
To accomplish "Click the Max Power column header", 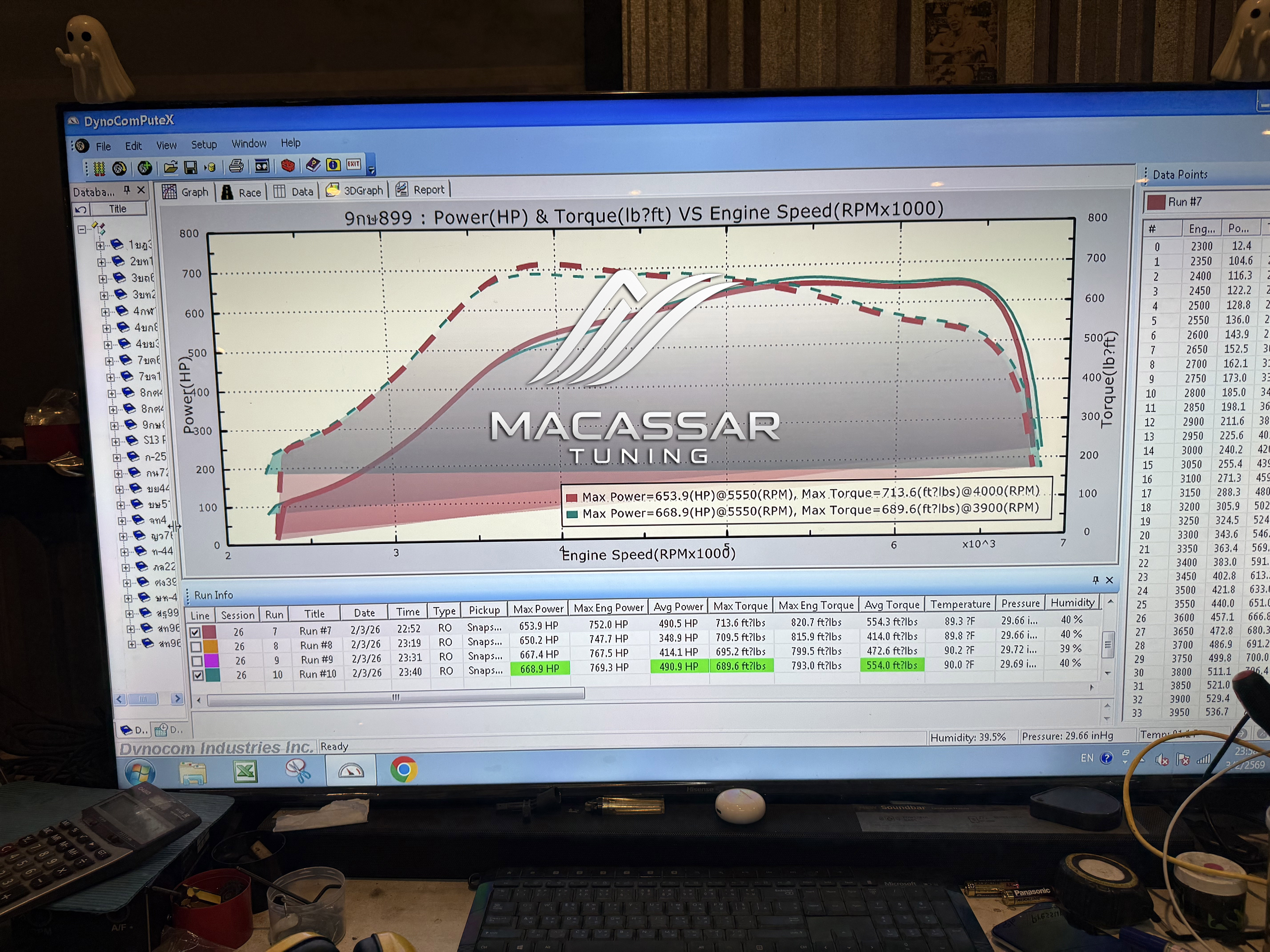I will click(538, 609).
